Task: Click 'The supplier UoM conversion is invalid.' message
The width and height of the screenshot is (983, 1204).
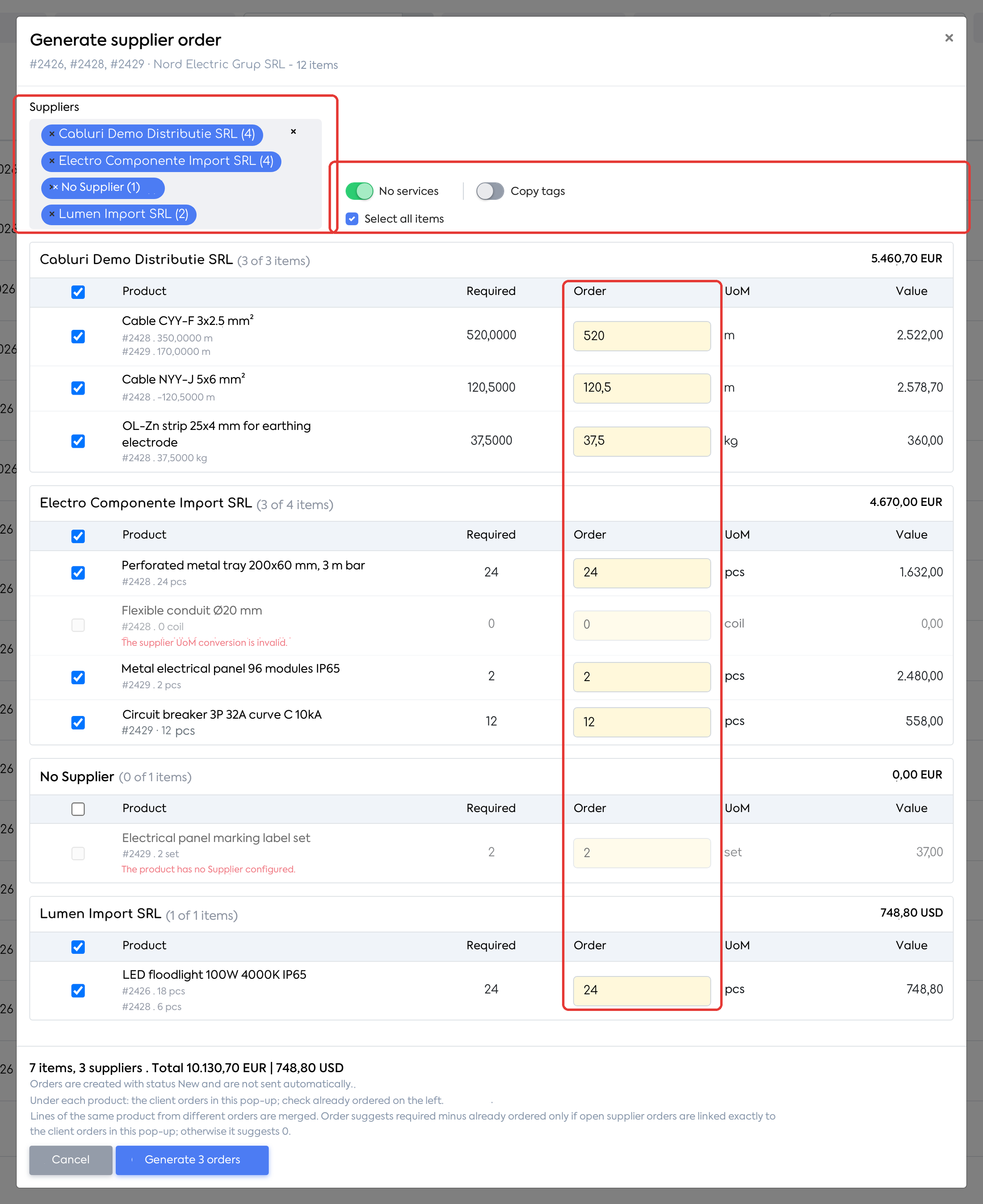Action: pyautogui.click(x=204, y=642)
